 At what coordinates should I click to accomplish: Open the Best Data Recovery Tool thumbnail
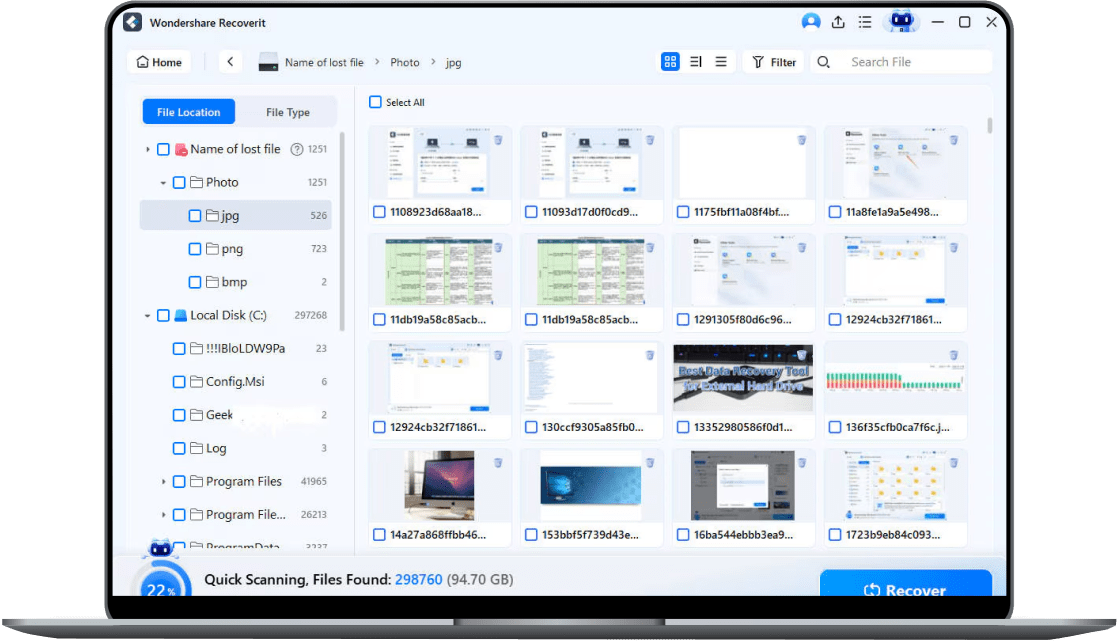pos(743,378)
